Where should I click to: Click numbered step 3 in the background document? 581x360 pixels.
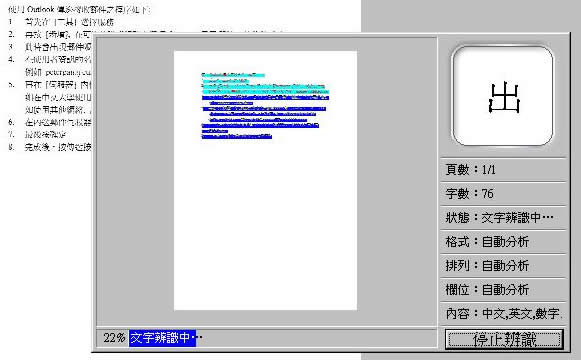pos(50,47)
